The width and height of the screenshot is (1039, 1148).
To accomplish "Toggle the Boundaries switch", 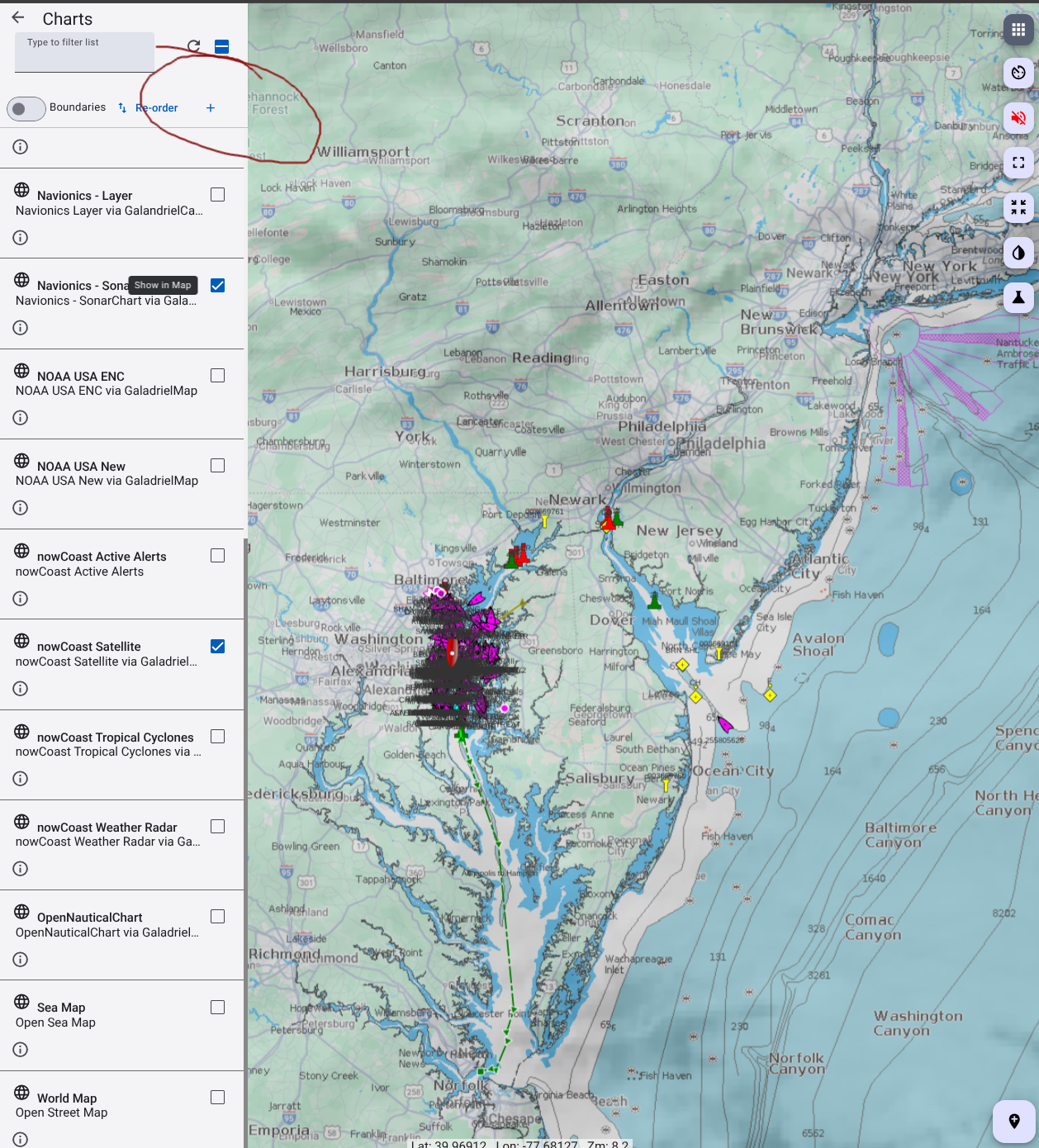I will pos(26,108).
